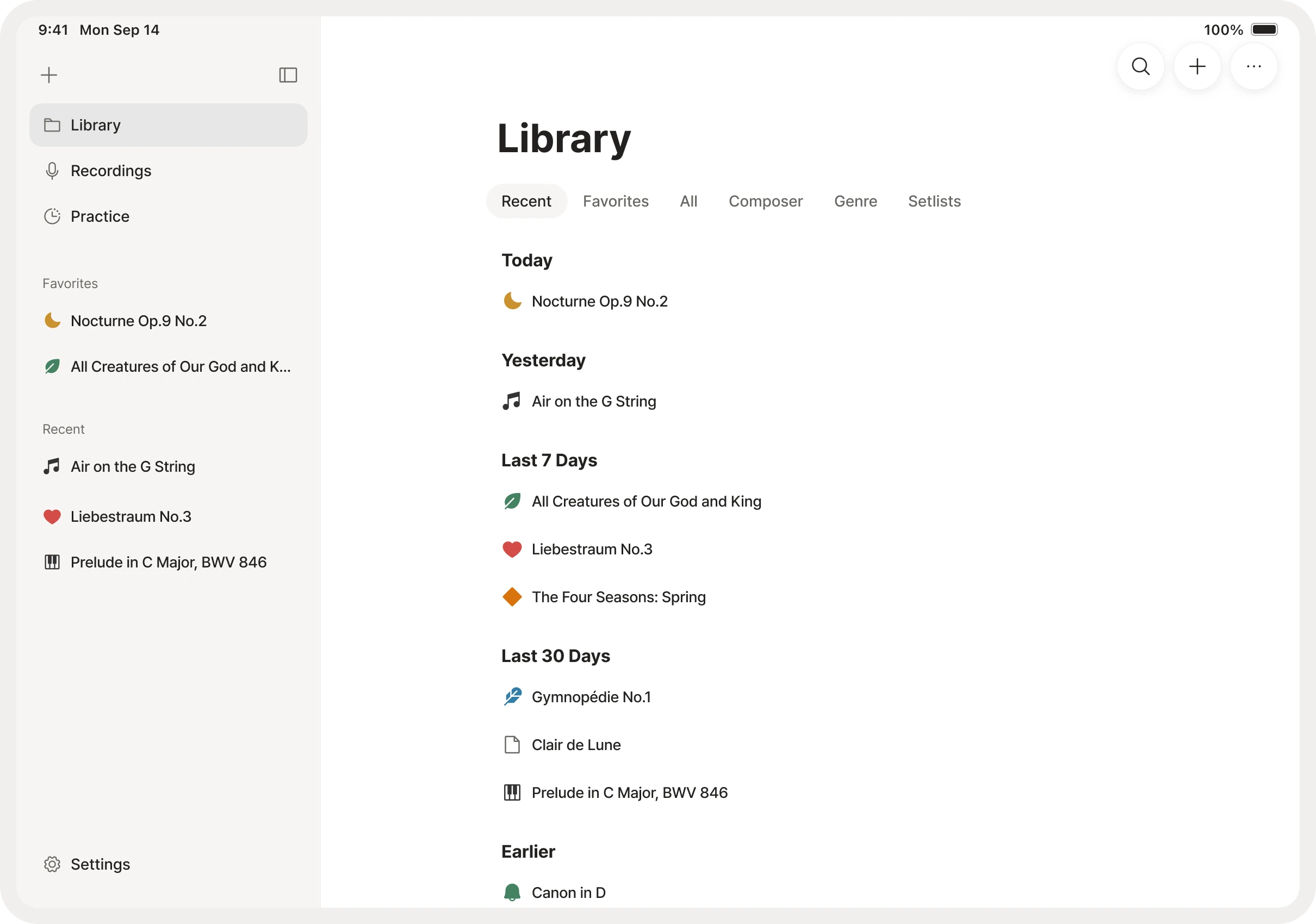
Task: Click orange diamond icon for Four Seasons
Action: coord(512,597)
